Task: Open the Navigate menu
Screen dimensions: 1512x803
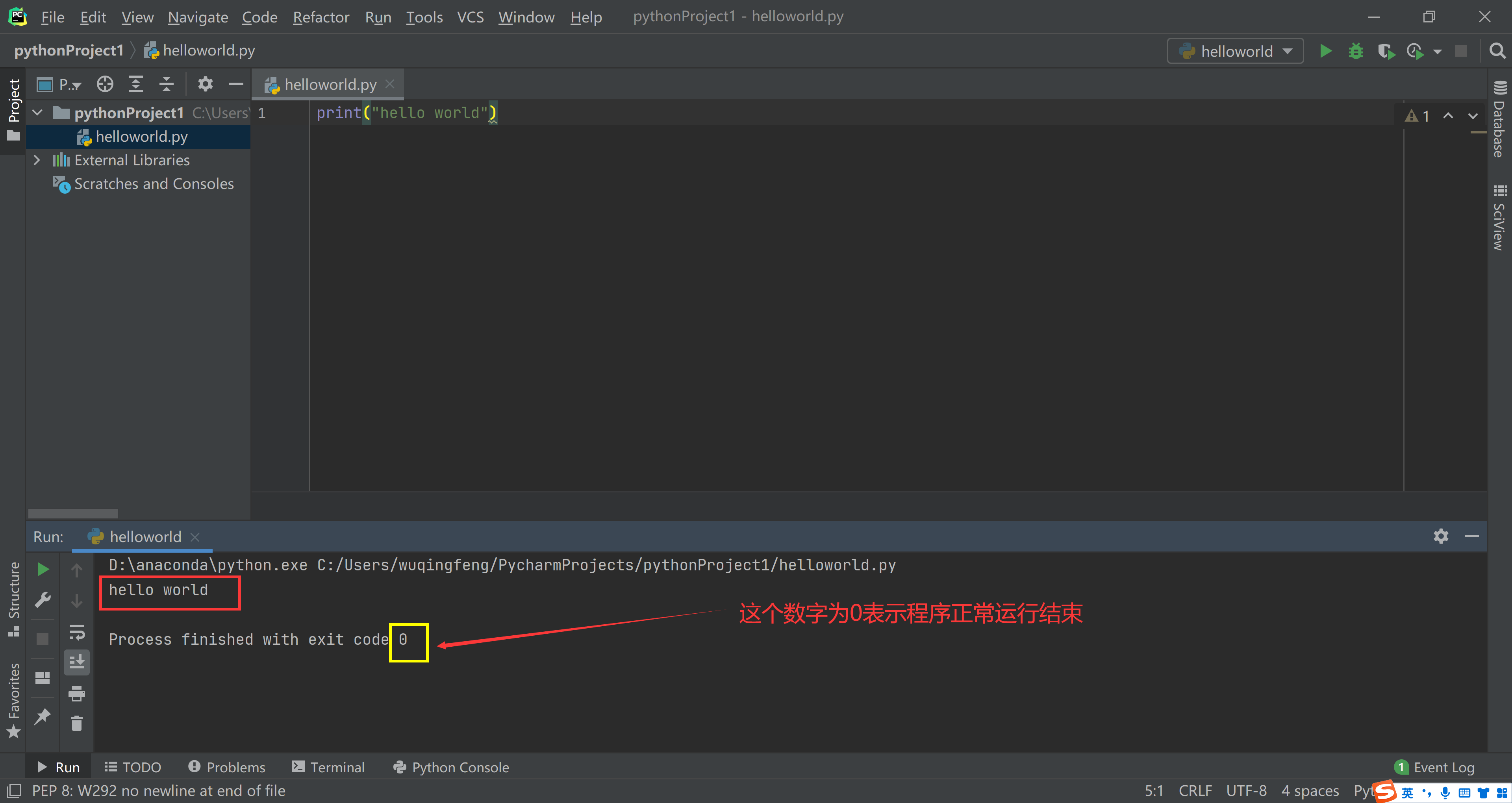Action: tap(198, 17)
